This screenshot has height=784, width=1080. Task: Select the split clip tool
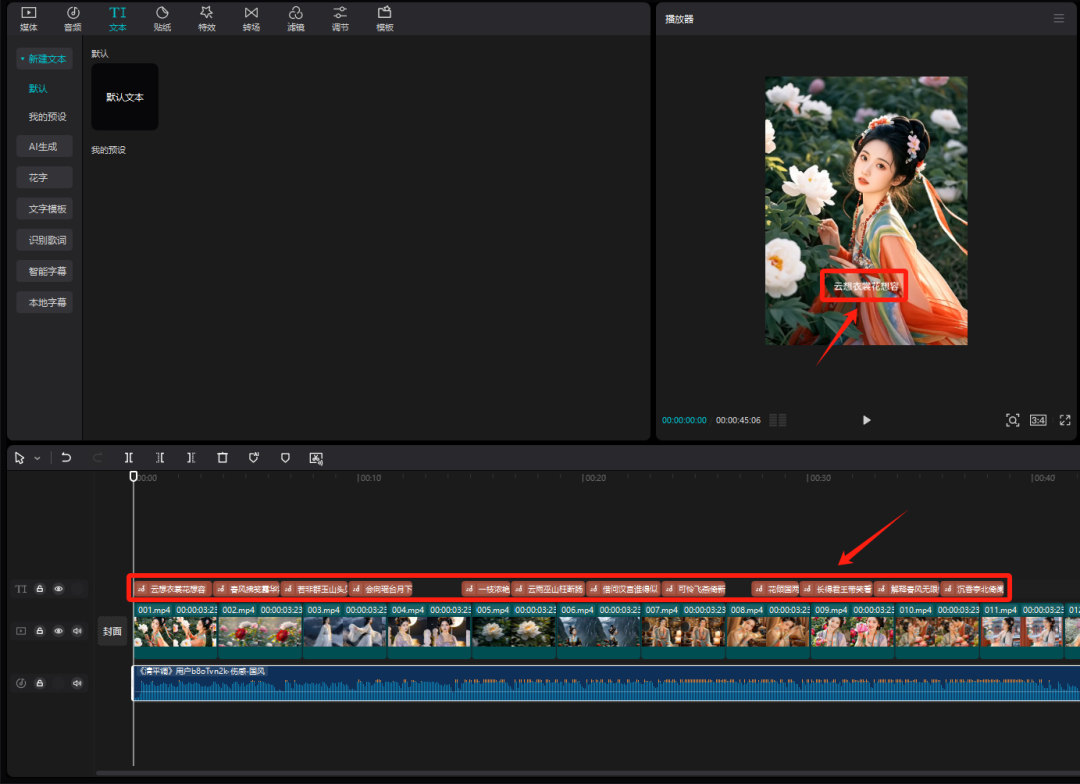(x=129, y=458)
